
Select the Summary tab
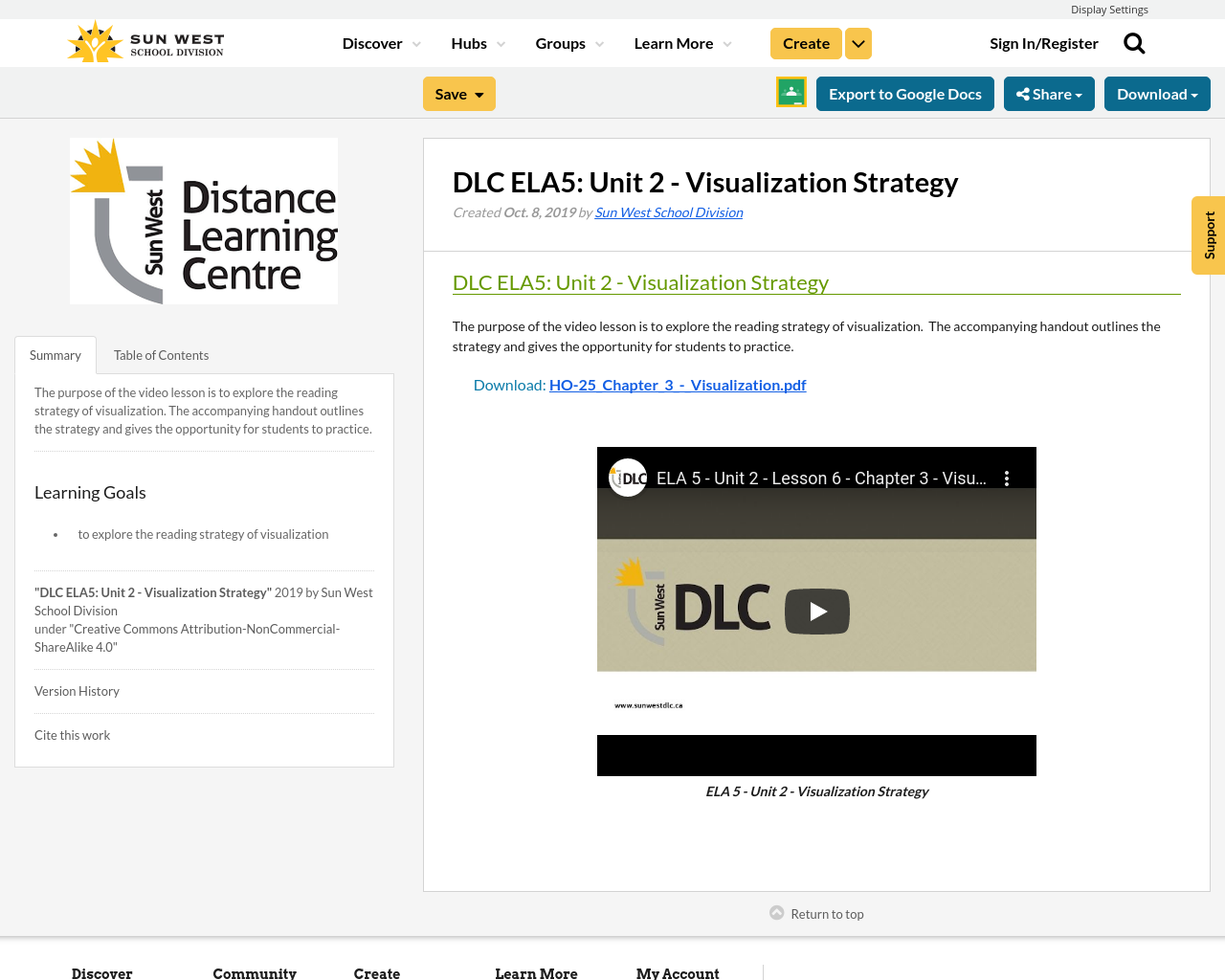pyautogui.click(x=55, y=354)
